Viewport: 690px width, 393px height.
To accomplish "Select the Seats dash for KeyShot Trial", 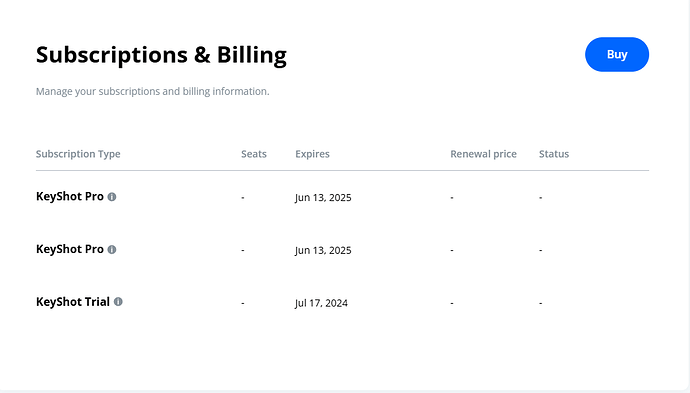I will (243, 303).
